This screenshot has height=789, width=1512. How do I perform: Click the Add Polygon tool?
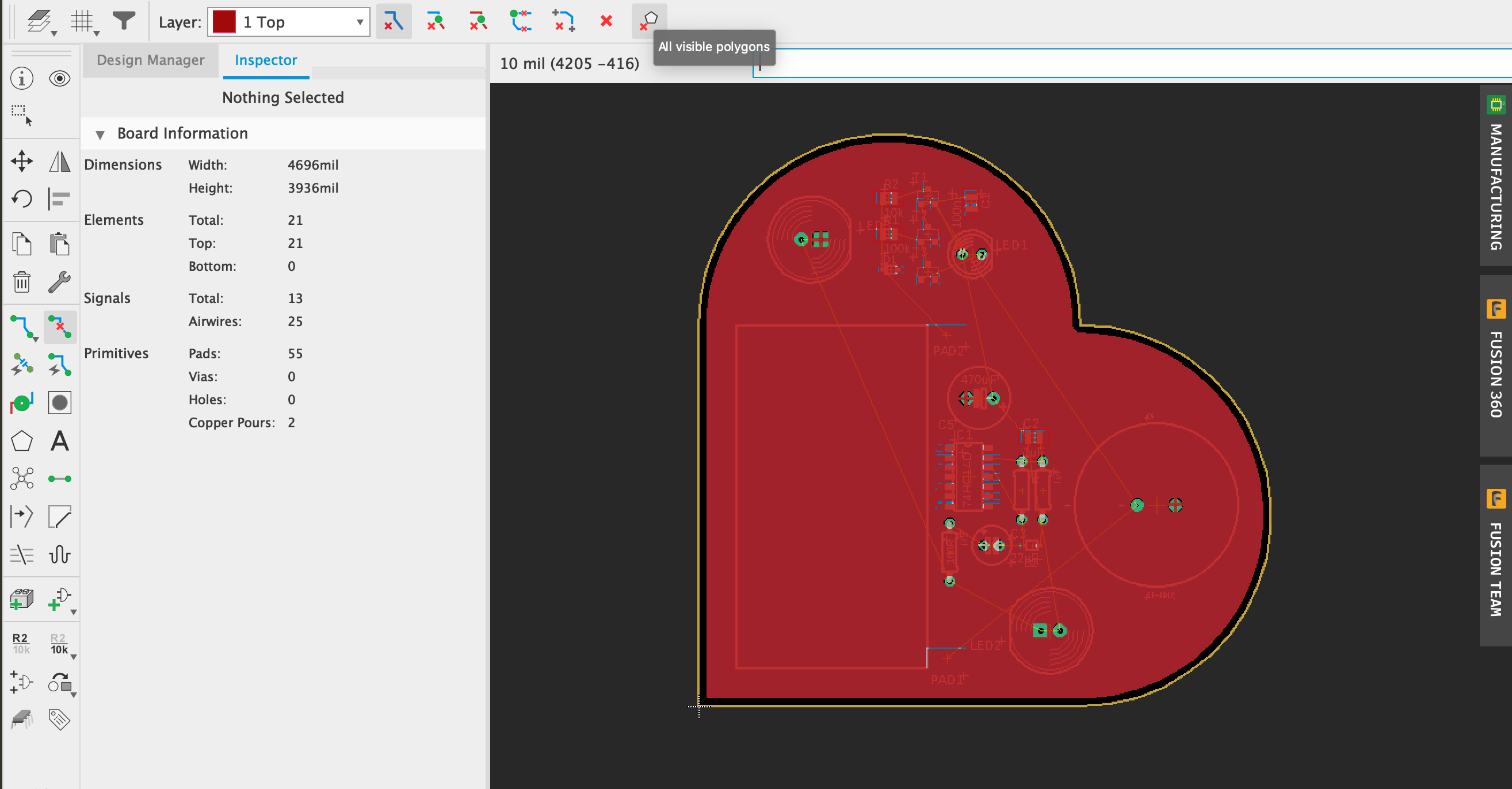pyautogui.click(x=22, y=442)
